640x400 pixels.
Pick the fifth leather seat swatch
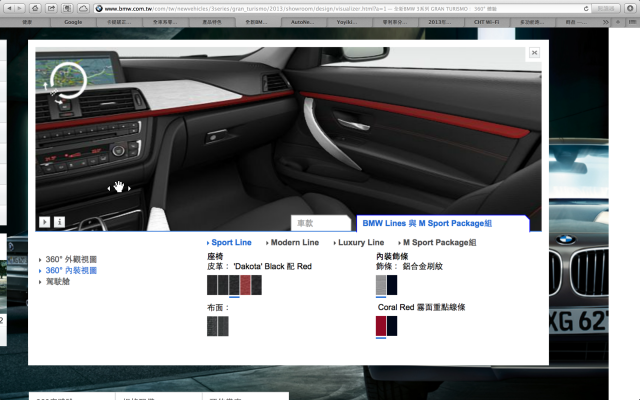(x=256, y=285)
